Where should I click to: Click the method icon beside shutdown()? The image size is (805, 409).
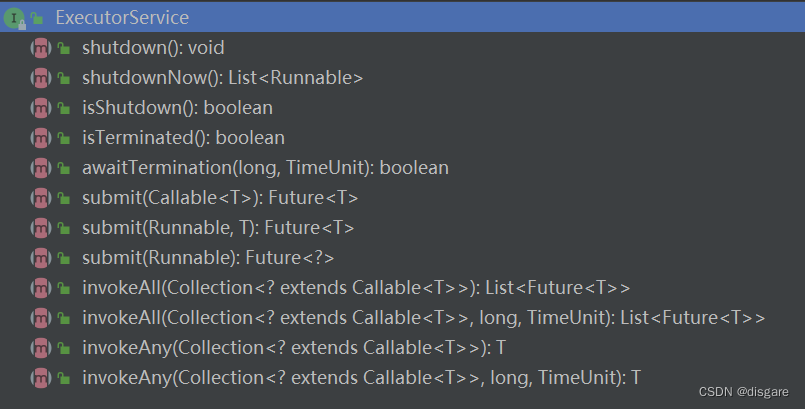coord(41,47)
